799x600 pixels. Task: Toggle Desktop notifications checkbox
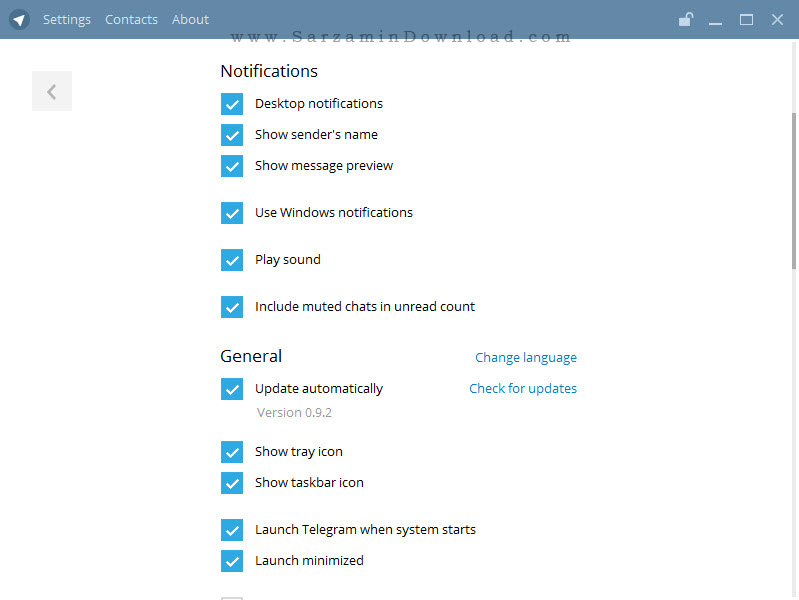232,104
